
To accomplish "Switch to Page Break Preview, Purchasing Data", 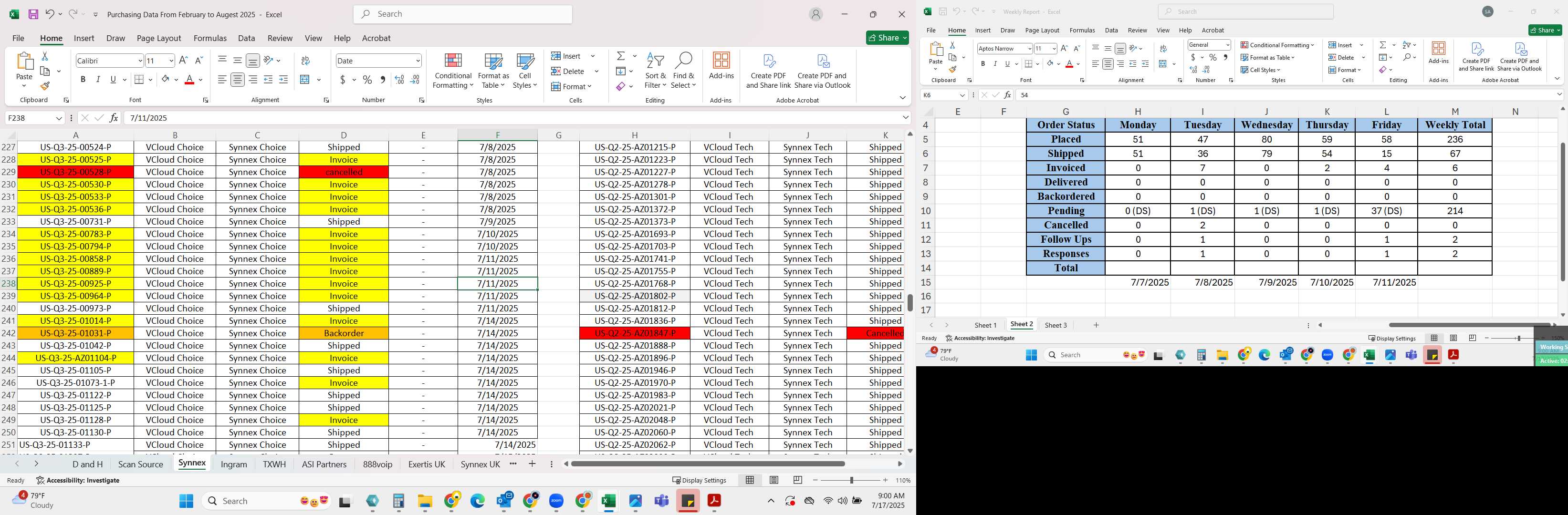I will 797,480.
